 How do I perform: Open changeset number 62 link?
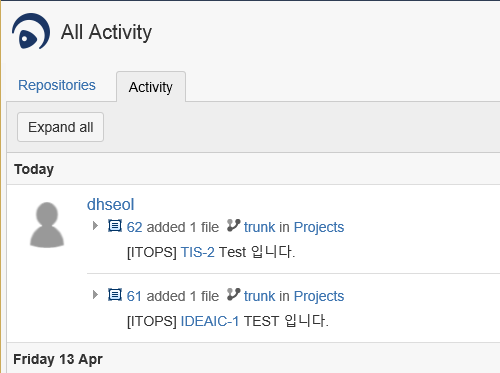134,227
